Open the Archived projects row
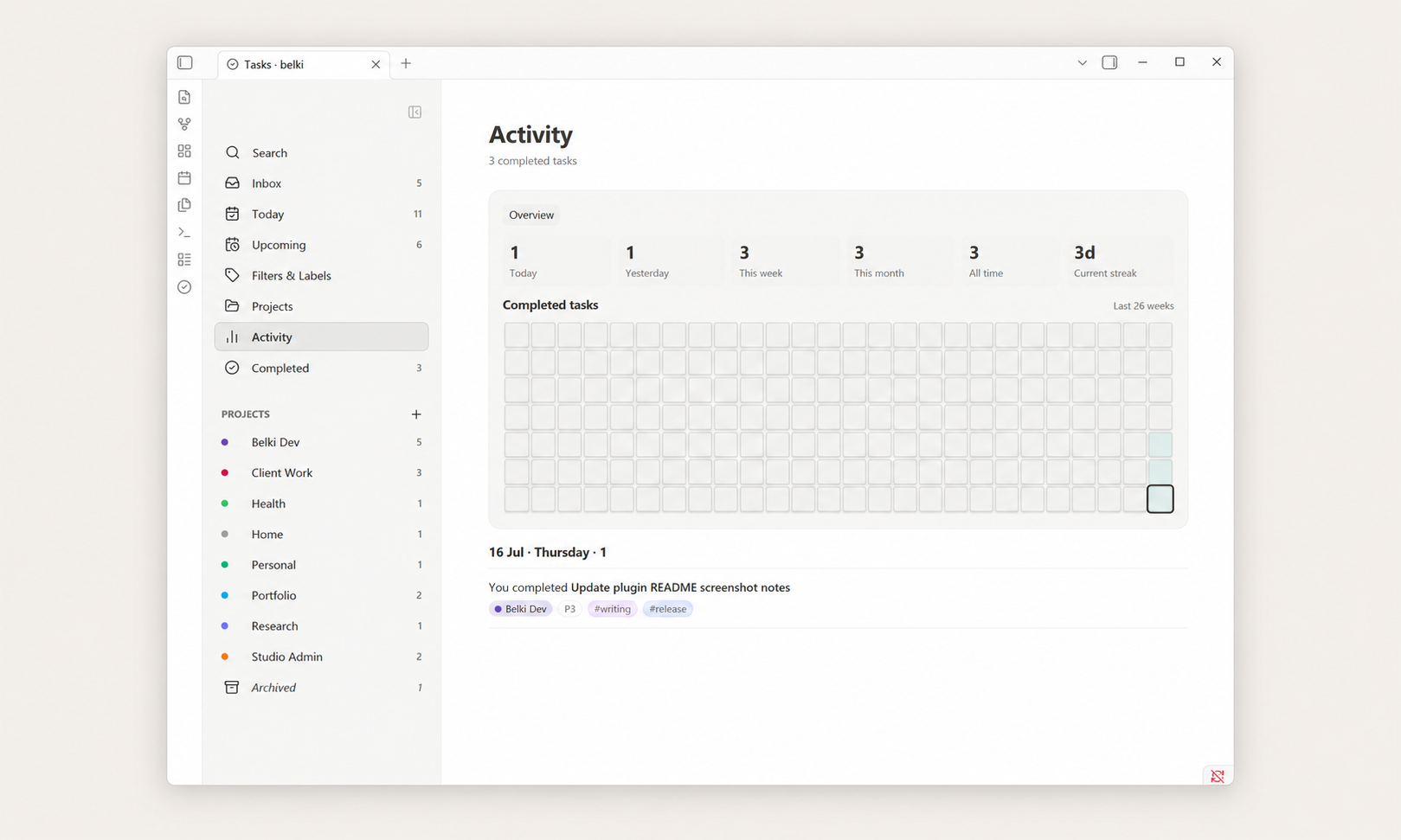The image size is (1401, 840). [321, 688]
